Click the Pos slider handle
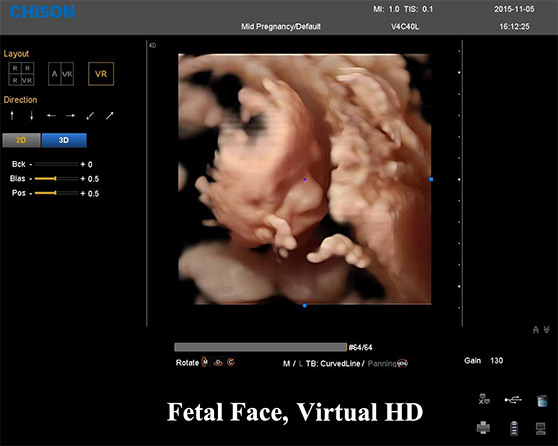The image size is (558, 446). (x=55, y=193)
